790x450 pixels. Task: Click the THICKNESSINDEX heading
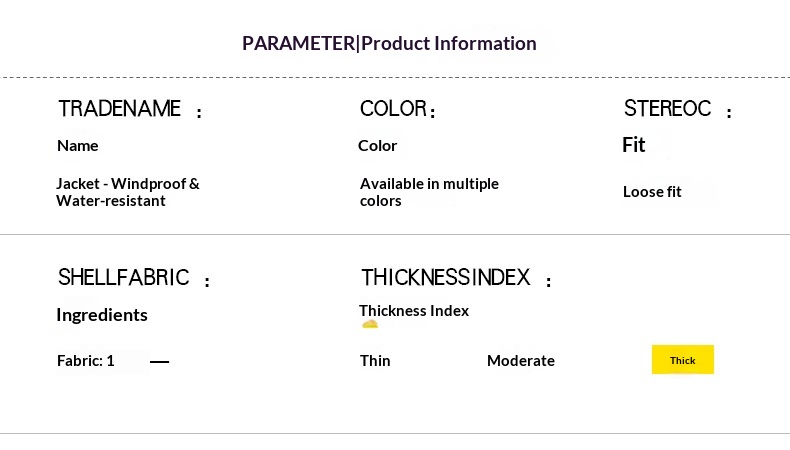click(x=445, y=278)
